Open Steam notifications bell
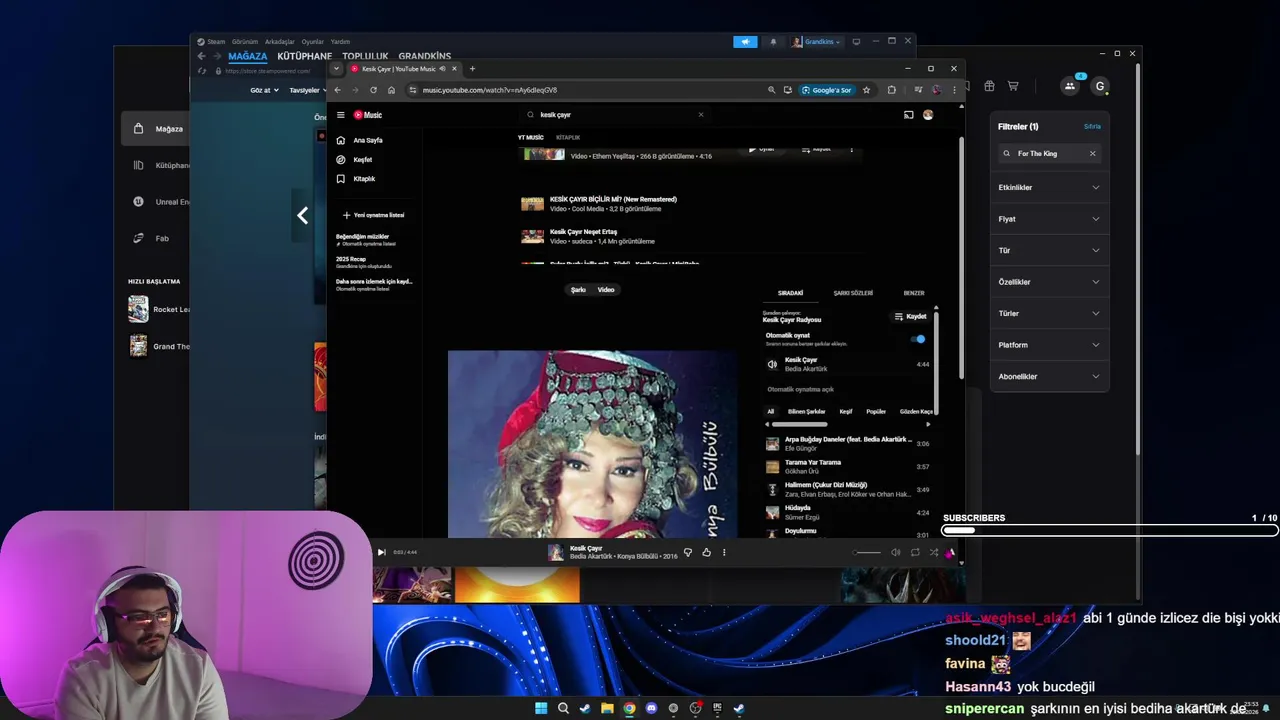1280x720 pixels. click(x=773, y=42)
